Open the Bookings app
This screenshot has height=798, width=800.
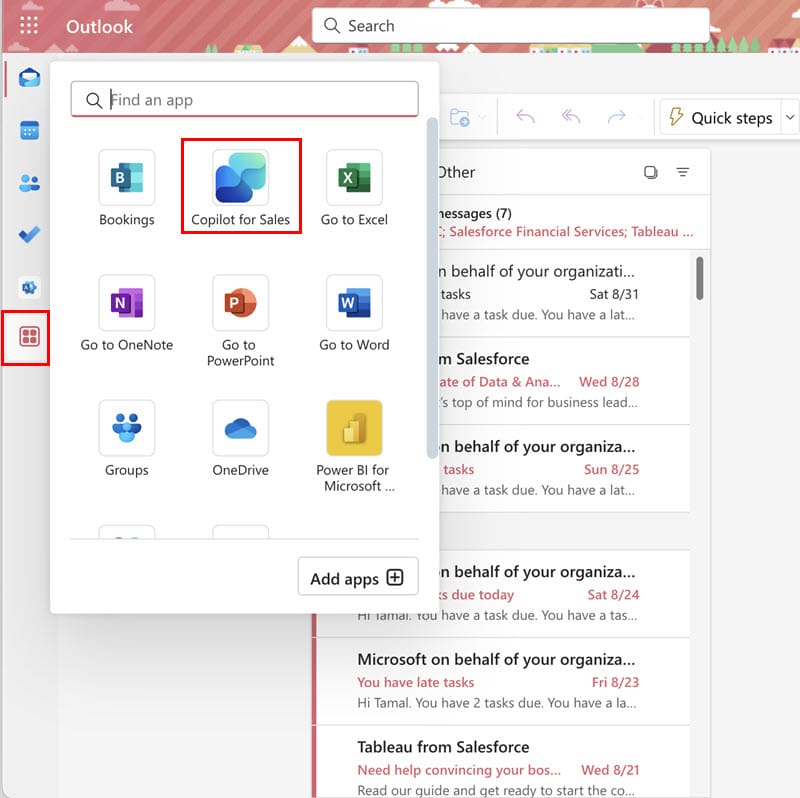[127, 188]
